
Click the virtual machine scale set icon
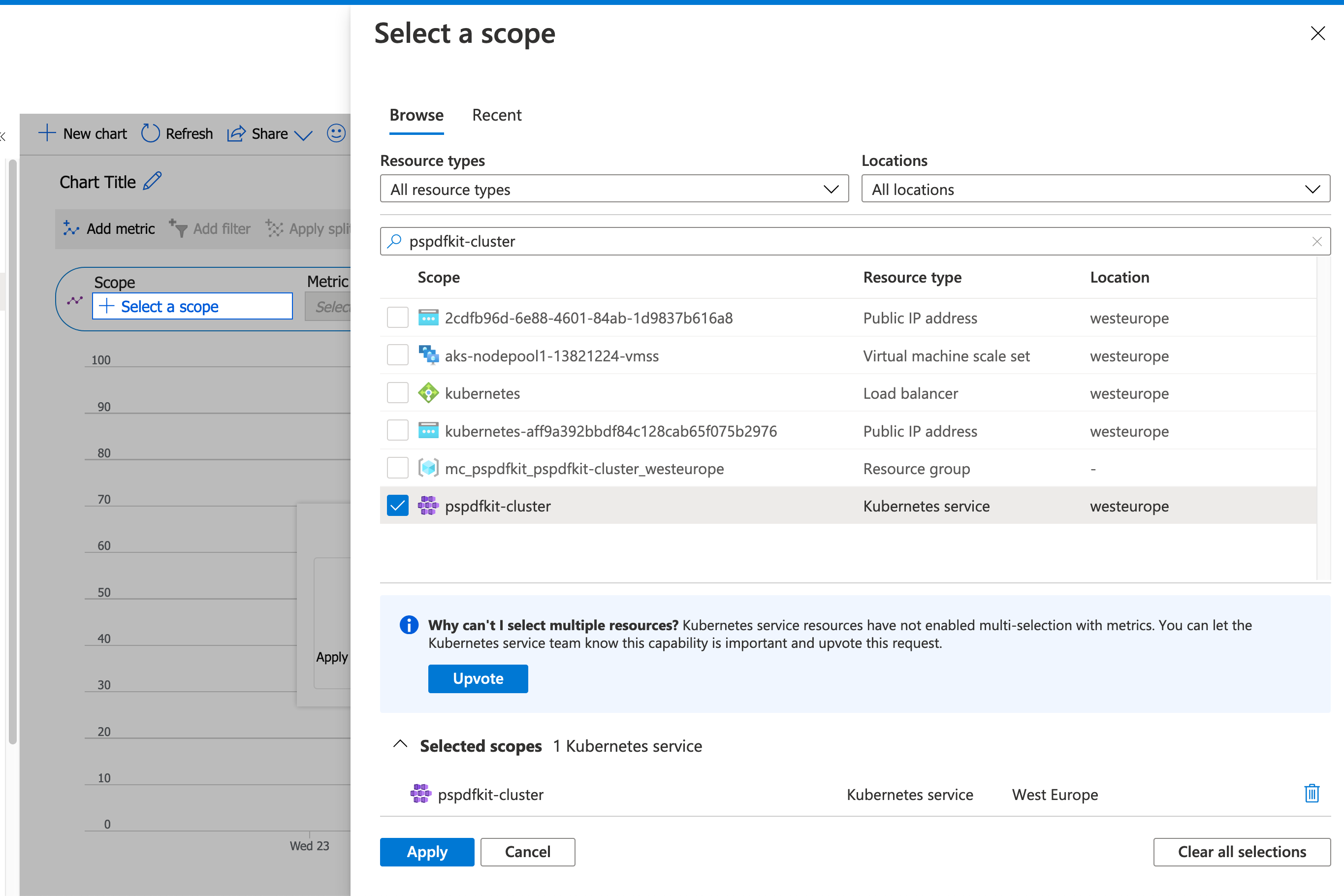[428, 355]
